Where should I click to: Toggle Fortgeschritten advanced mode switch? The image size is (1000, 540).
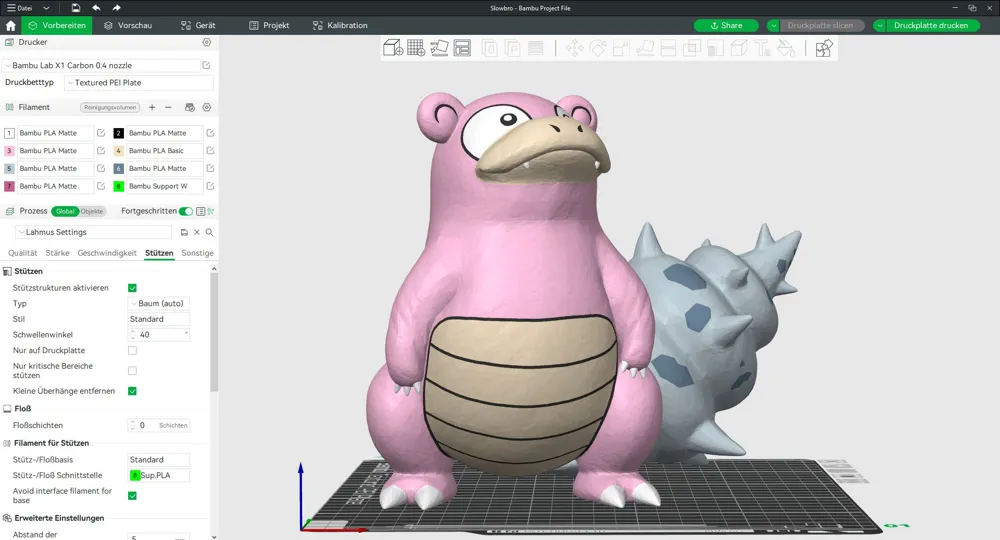pos(186,211)
